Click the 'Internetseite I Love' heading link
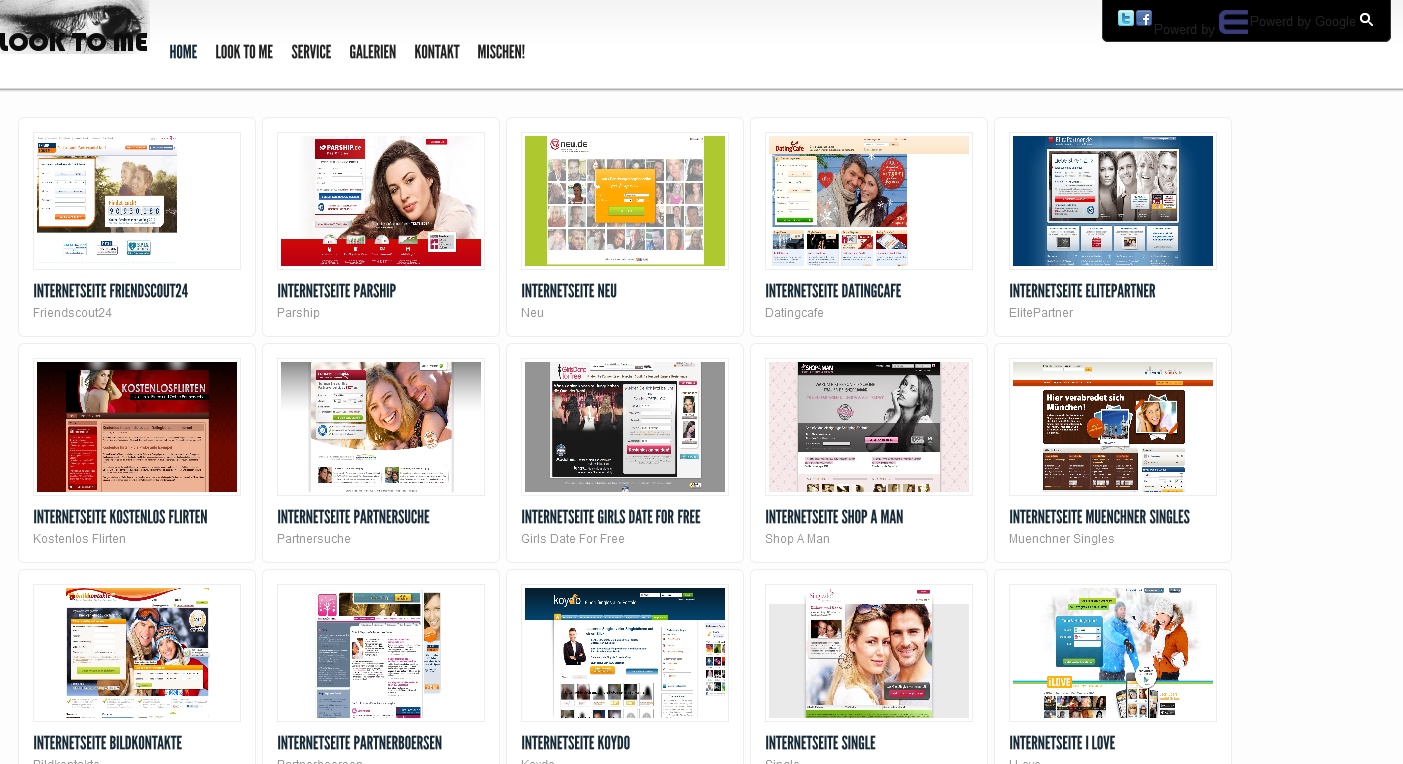 tap(1062, 743)
